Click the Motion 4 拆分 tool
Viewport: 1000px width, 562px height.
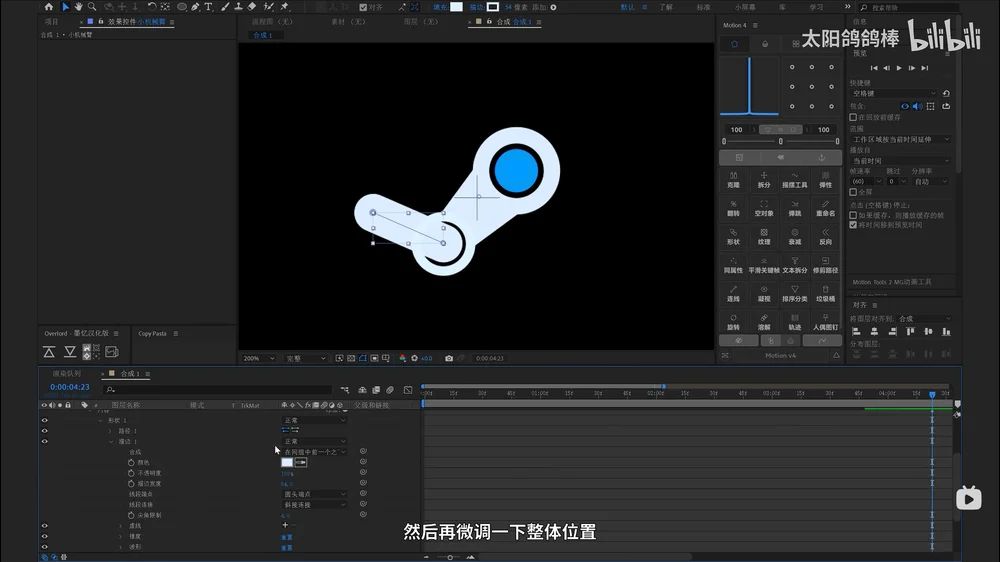pos(764,180)
